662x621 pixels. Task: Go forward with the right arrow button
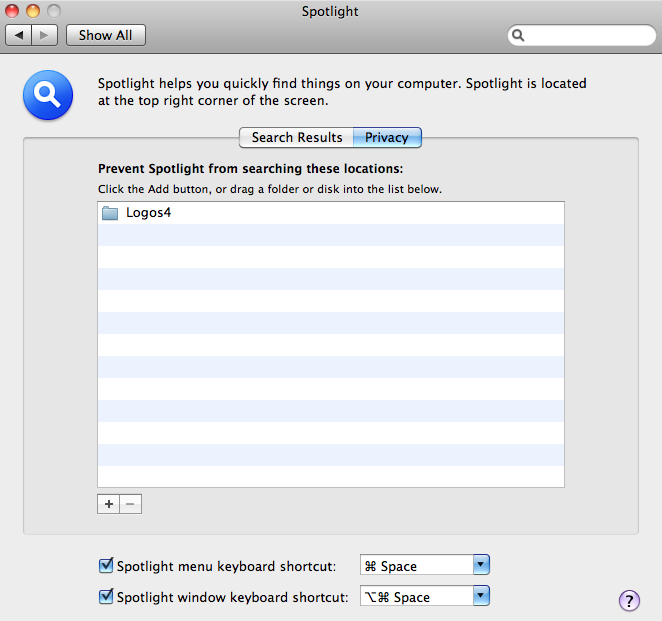(44, 35)
